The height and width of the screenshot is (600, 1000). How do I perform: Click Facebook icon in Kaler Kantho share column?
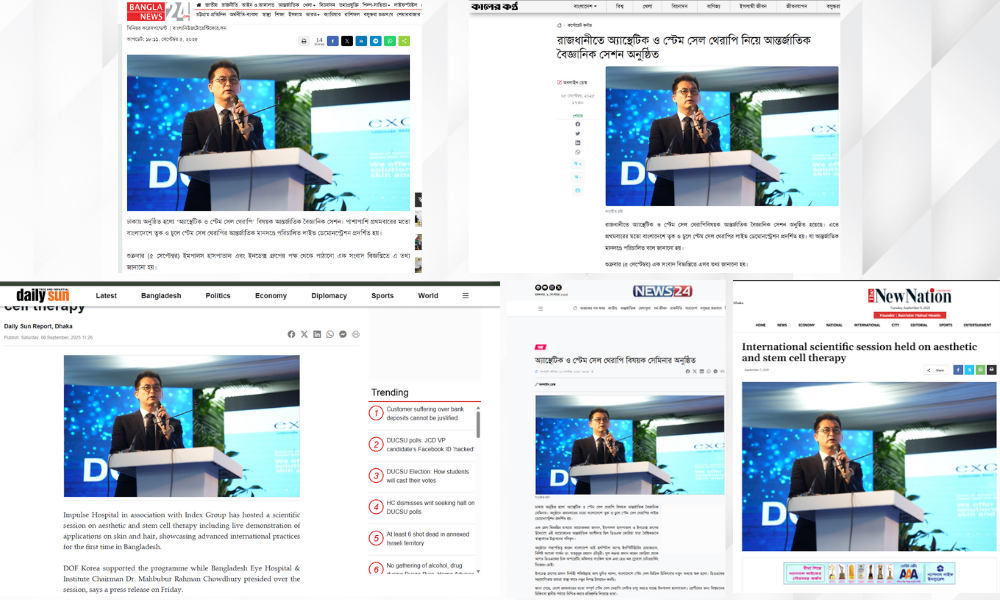[578, 124]
